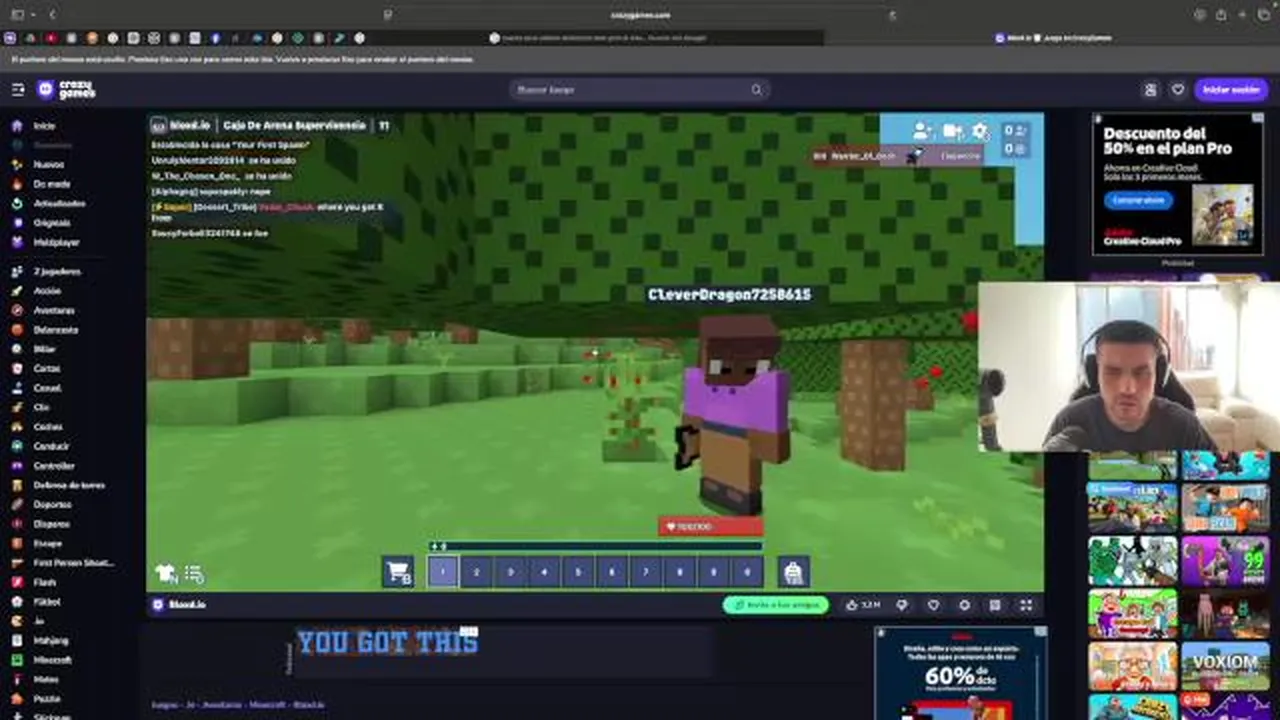Like the game with thumbs up
The image size is (1280, 720).
(x=862, y=605)
